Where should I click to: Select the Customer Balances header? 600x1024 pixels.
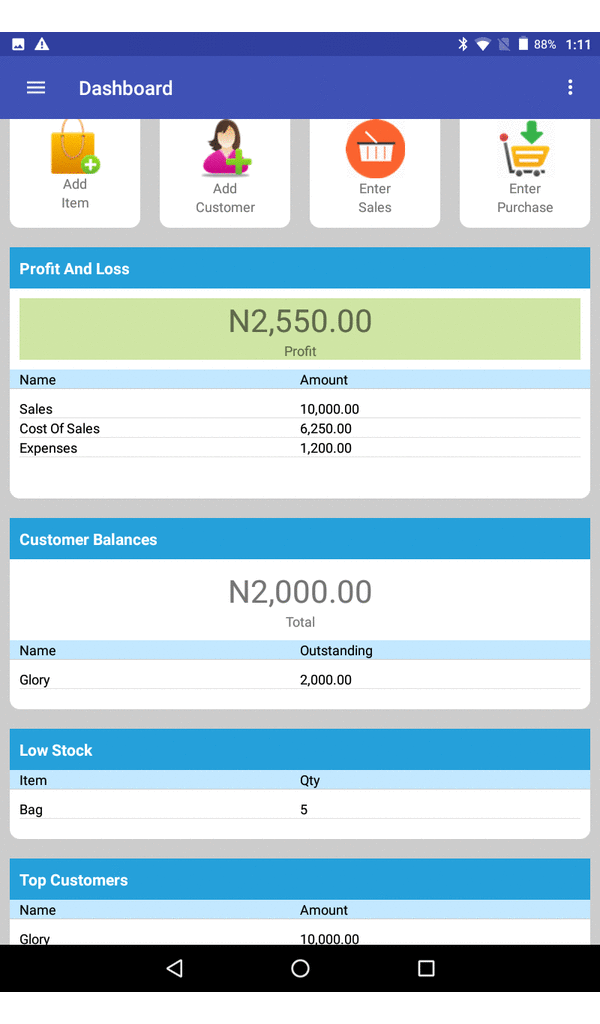click(x=300, y=539)
